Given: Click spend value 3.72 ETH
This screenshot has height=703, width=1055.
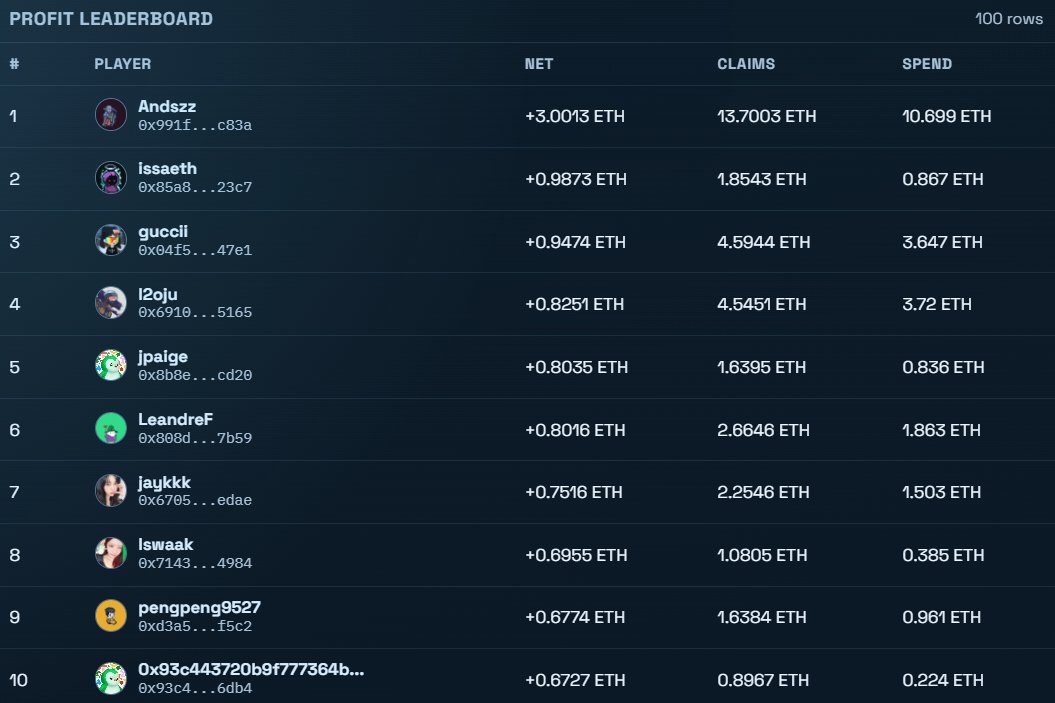Looking at the screenshot, I should point(937,304).
